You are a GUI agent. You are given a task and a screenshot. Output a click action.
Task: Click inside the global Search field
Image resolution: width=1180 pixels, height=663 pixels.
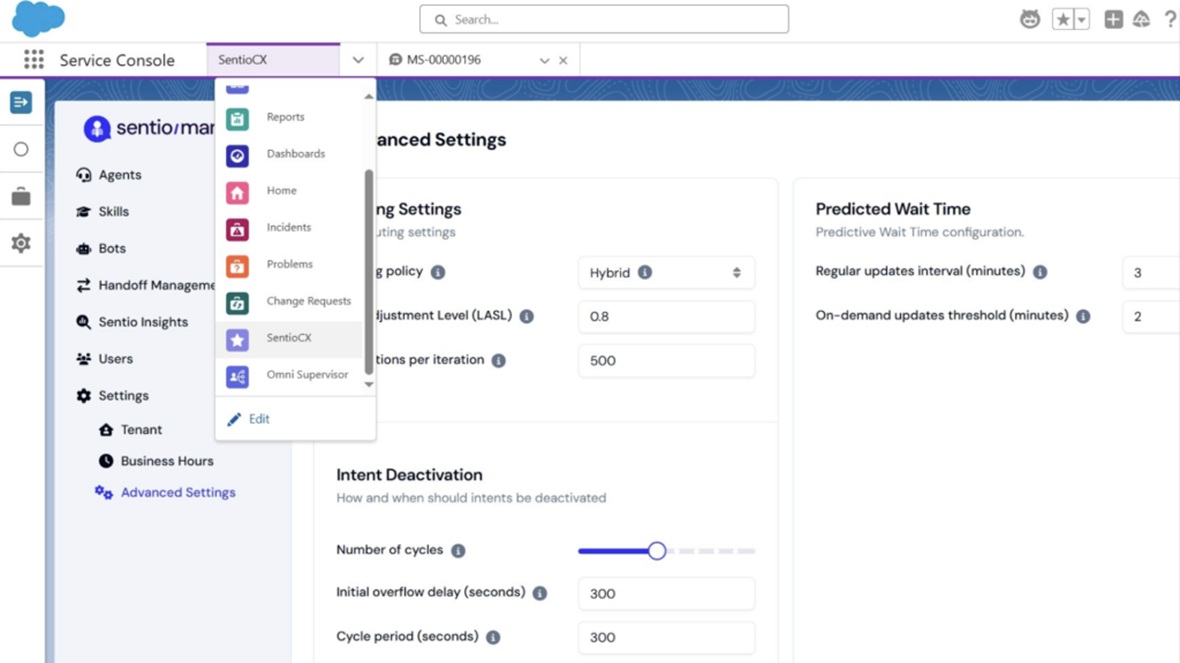click(x=604, y=20)
